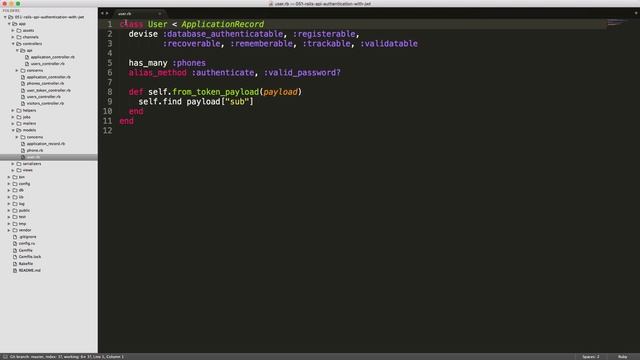
Task: Click the views folder icon
Action: click(x=19, y=170)
